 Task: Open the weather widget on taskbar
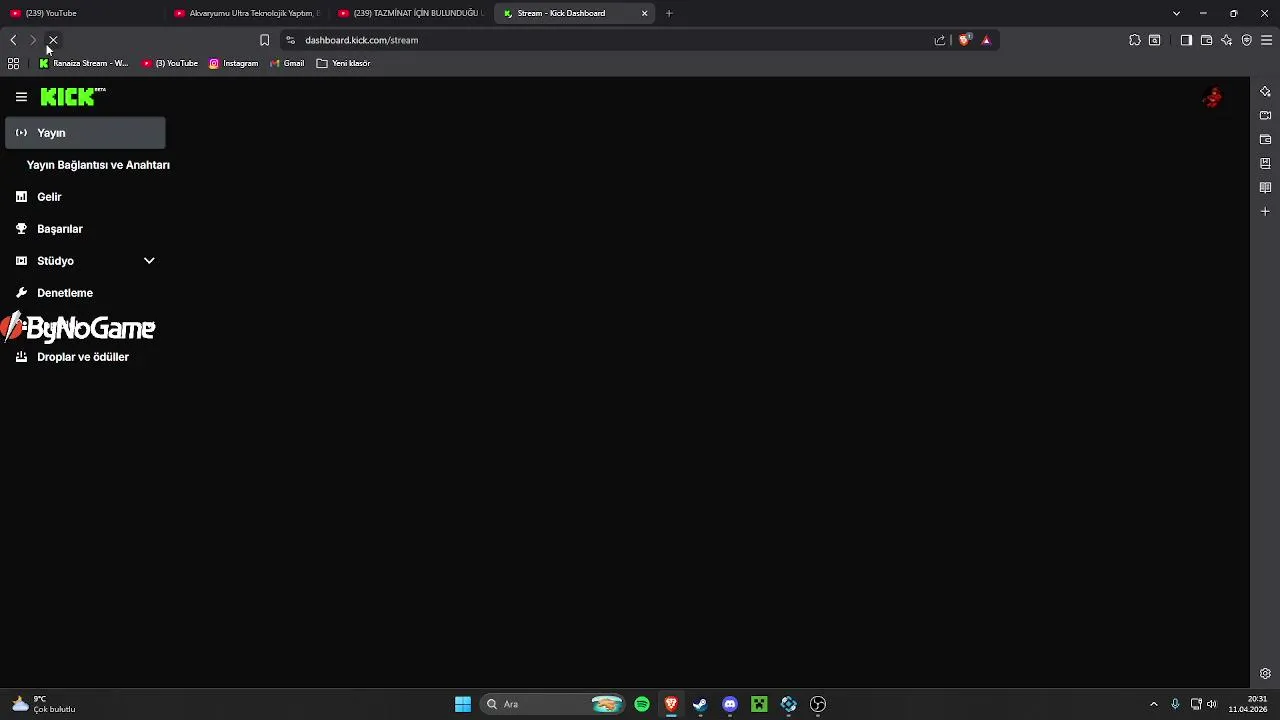(x=44, y=704)
